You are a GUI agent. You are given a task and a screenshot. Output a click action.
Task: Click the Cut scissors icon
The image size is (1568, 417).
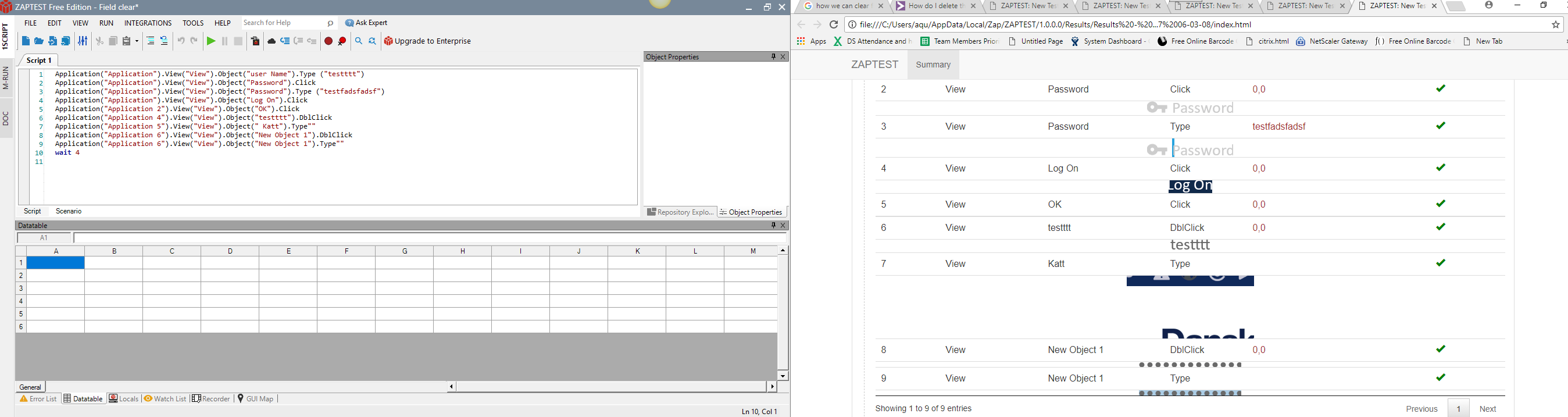click(99, 41)
